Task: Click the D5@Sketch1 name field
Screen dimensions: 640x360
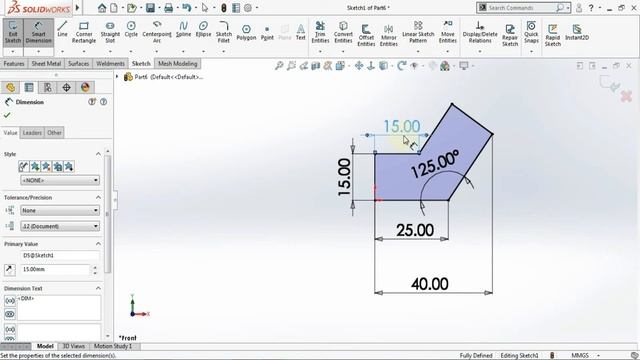Action: pyautogui.click(x=60, y=256)
